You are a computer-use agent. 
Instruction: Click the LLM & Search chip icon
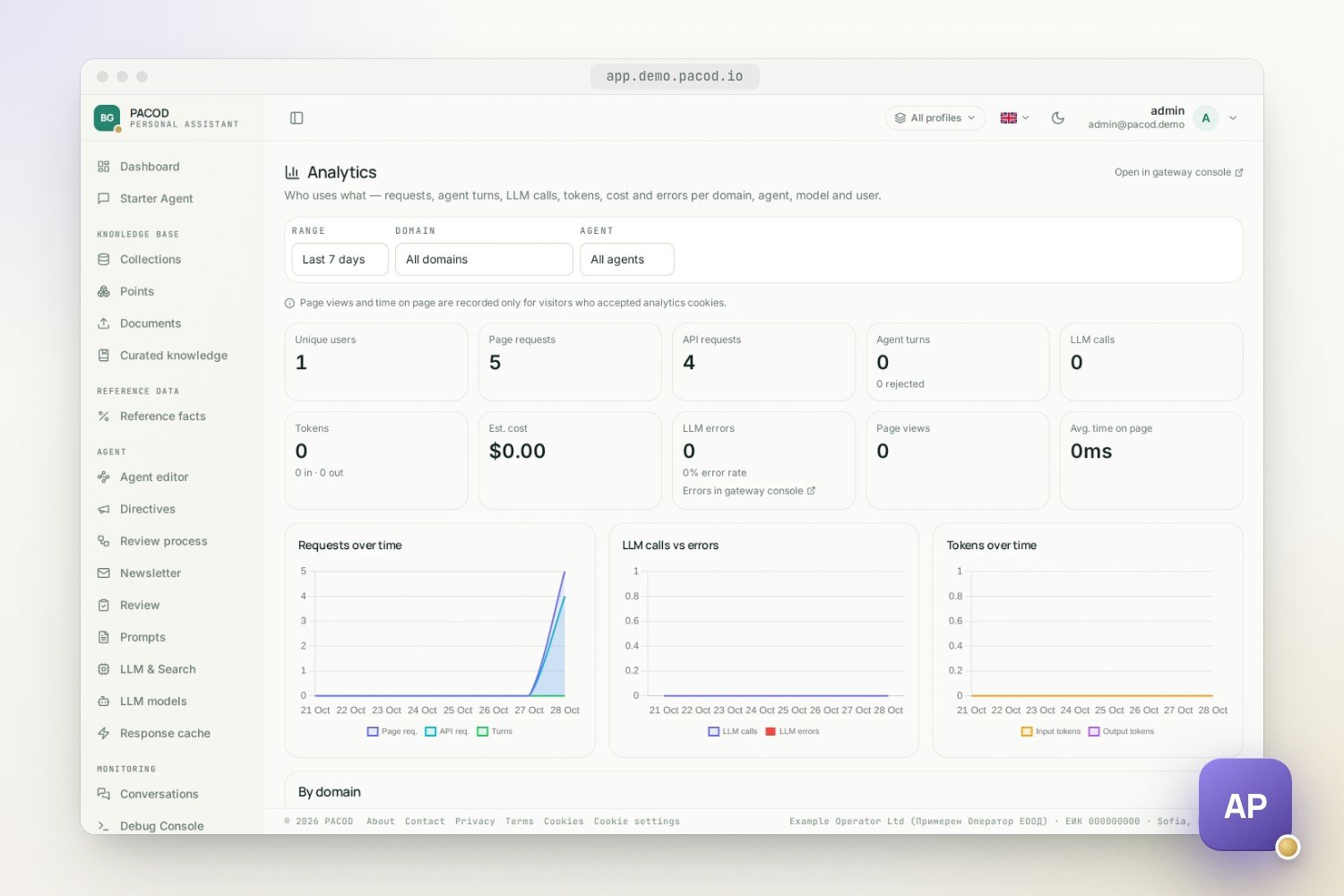[x=104, y=669]
